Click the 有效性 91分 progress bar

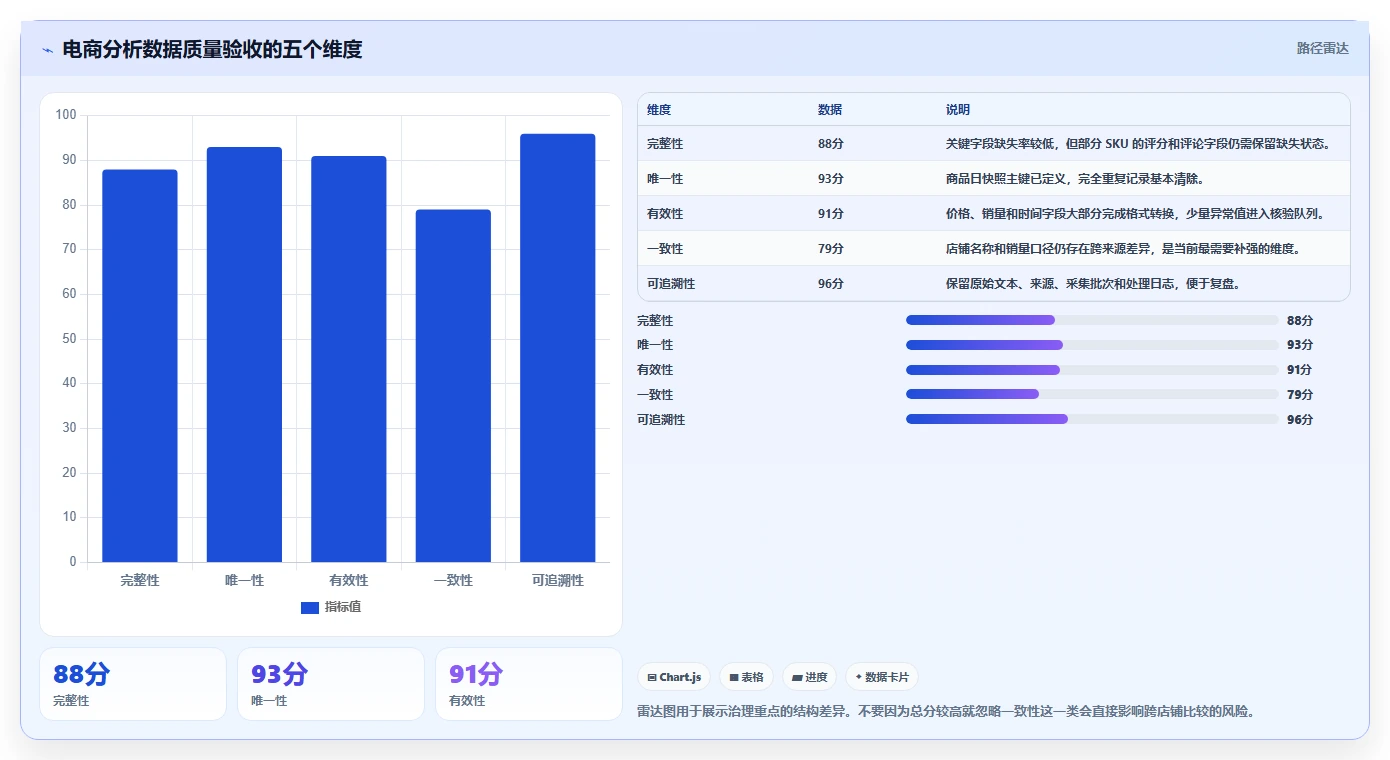point(1092,370)
